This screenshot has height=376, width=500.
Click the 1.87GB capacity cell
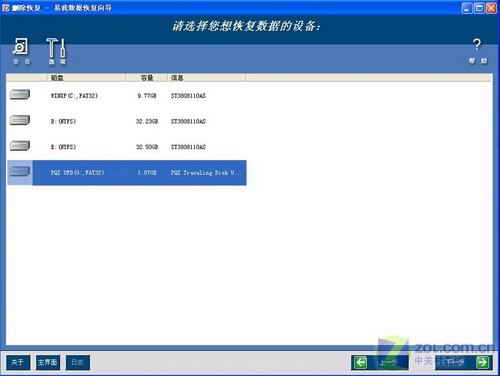click(x=147, y=173)
